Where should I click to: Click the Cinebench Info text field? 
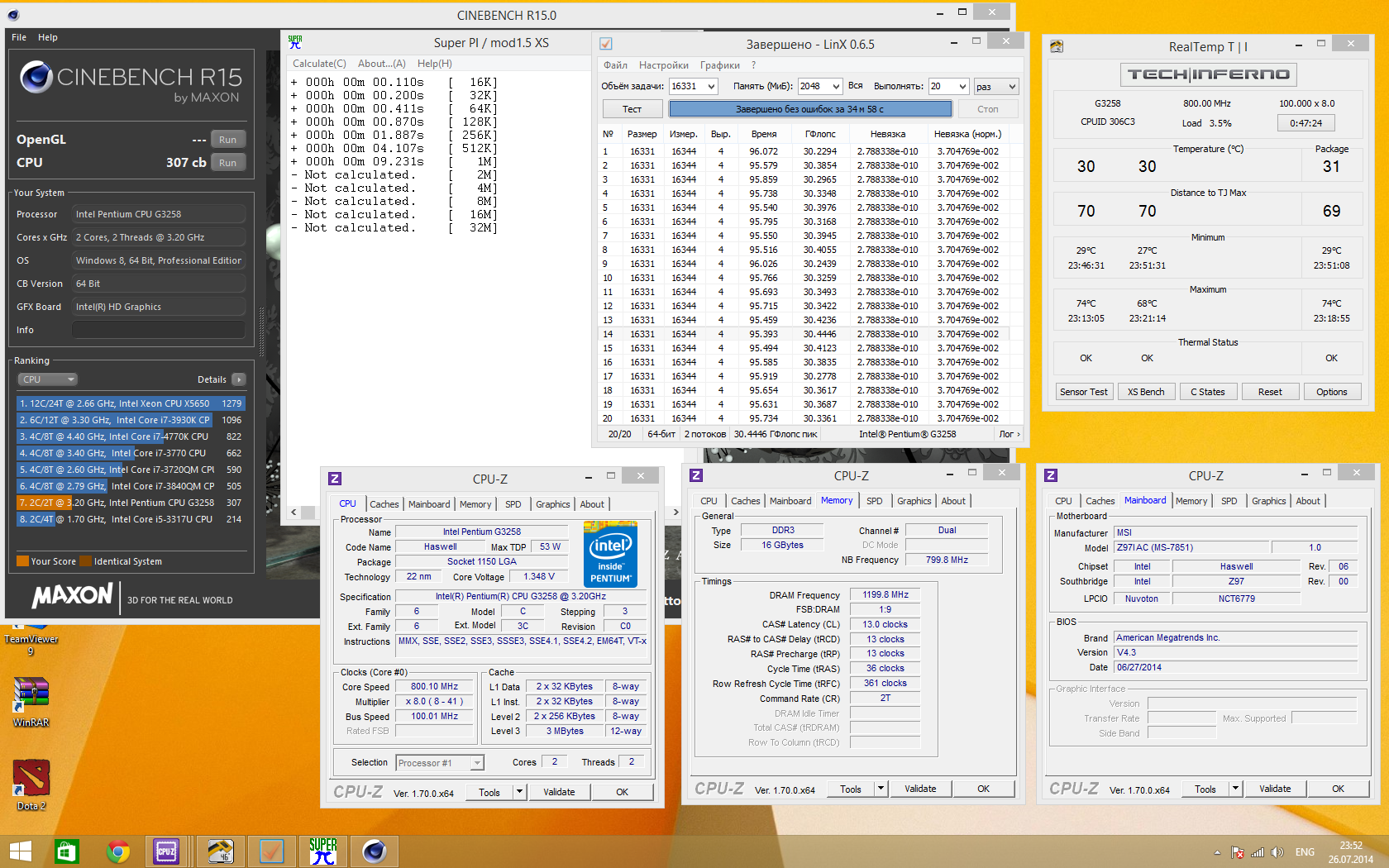[x=159, y=330]
